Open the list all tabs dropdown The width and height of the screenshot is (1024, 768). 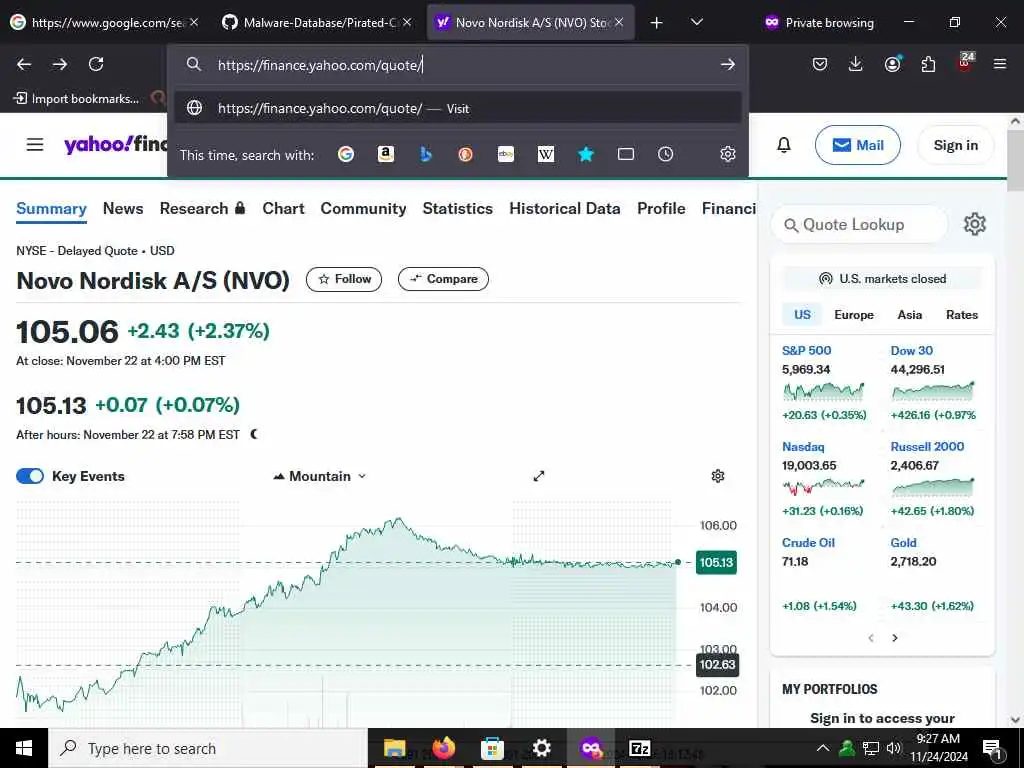click(697, 22)
